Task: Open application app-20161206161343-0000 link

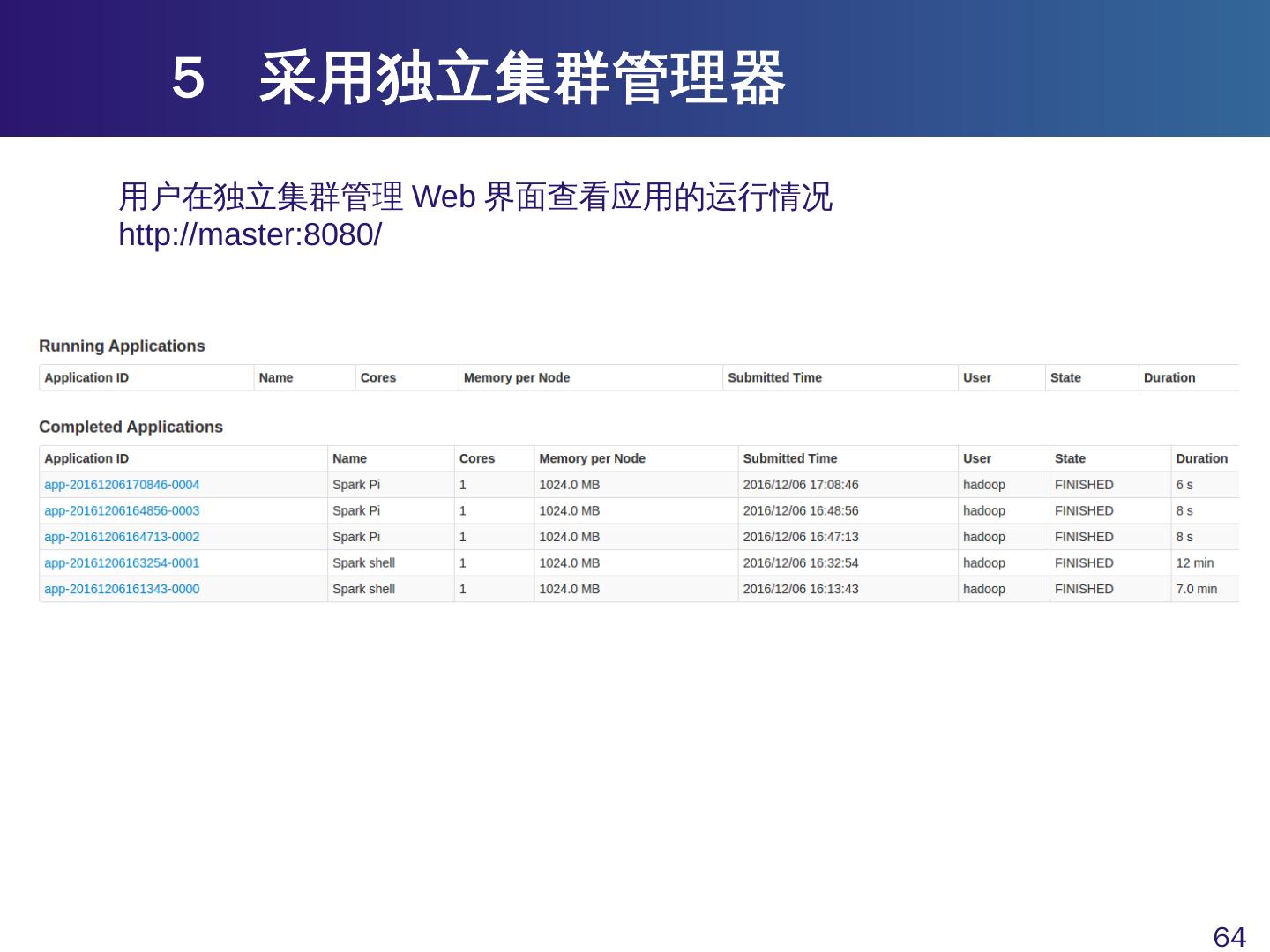Action: (122, 589)
